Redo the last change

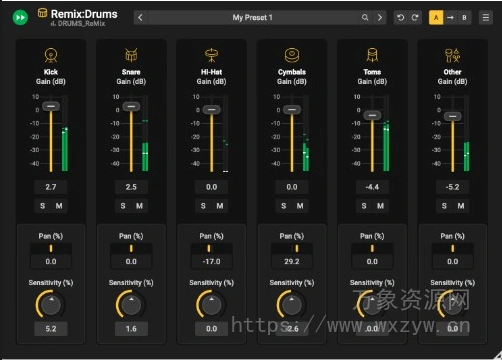click(x=415, y=17)
